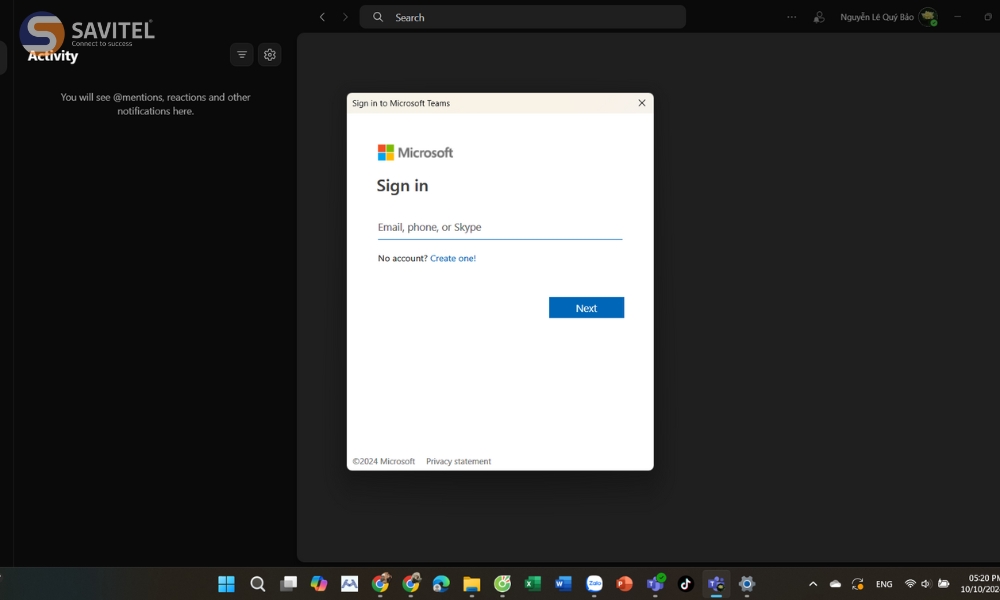
Task: Open Microsoft Edge from the taskbar
Action: [x=441, y=583]
